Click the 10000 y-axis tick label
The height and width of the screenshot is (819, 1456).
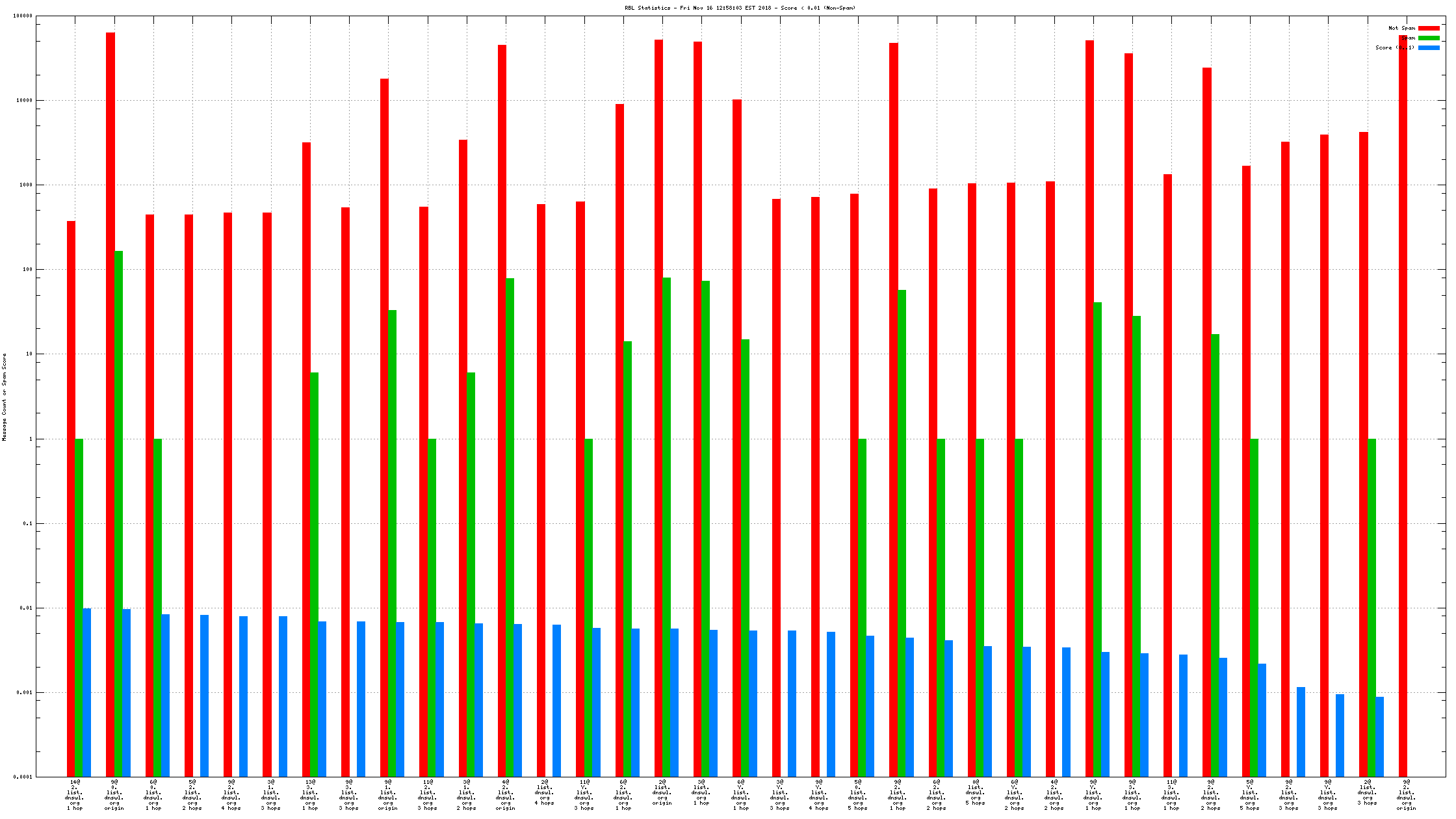[x=24, y=100]
